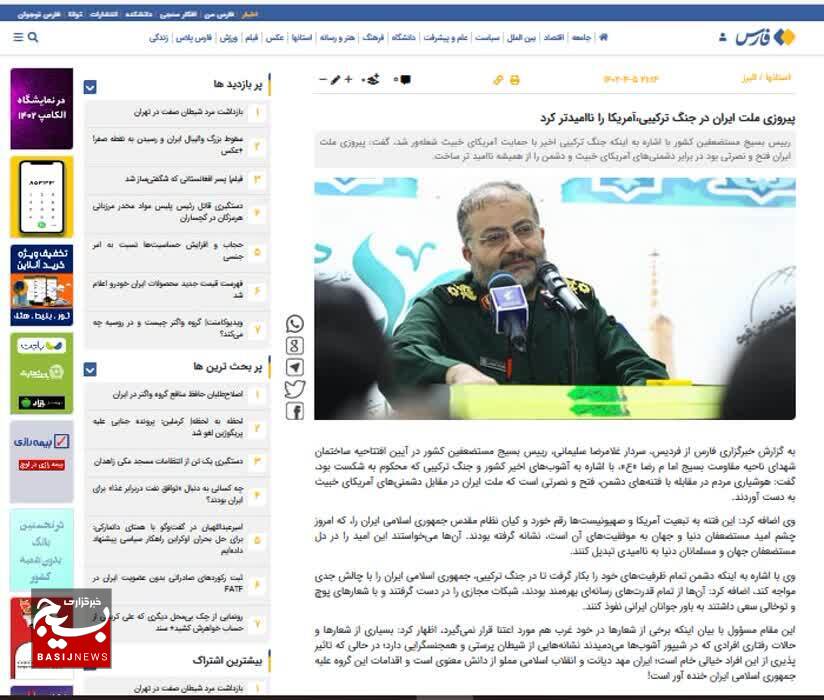Select فارس نوجوان in the top blue bar
Screen dimensions: 824x700
coord(39,14)
